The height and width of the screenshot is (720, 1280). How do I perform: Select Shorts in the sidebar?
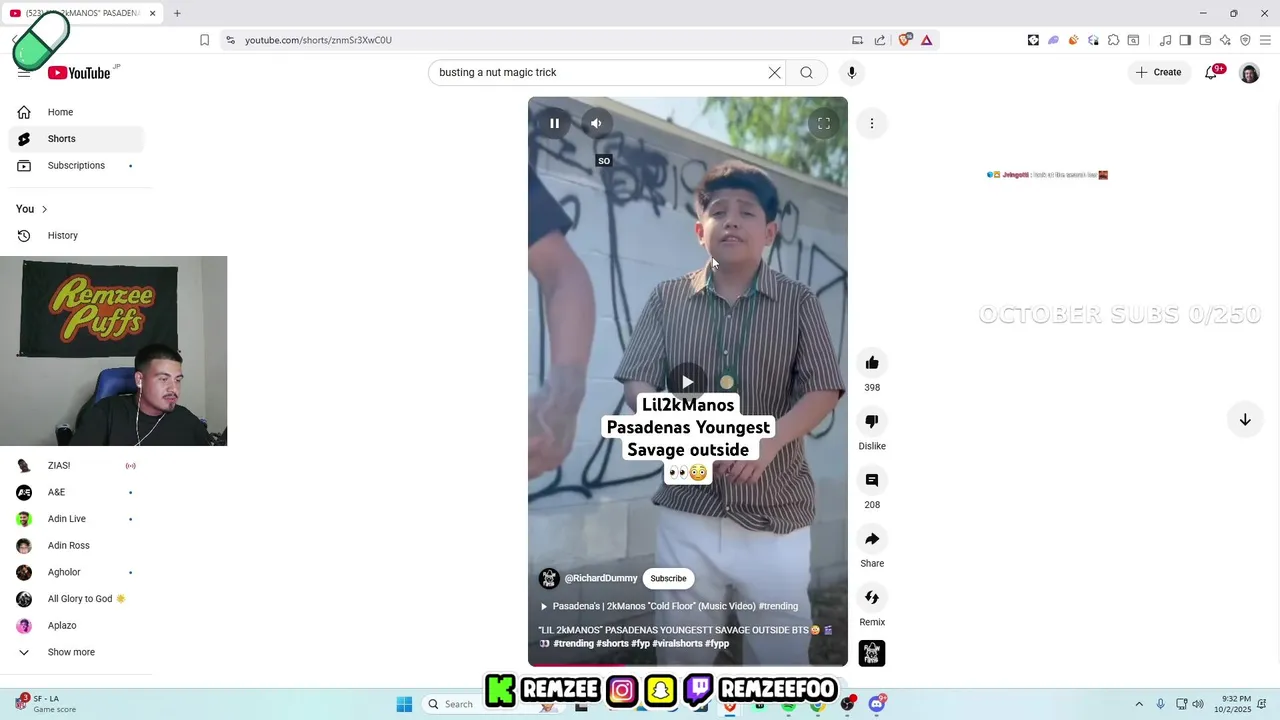[x=76, y=139]
